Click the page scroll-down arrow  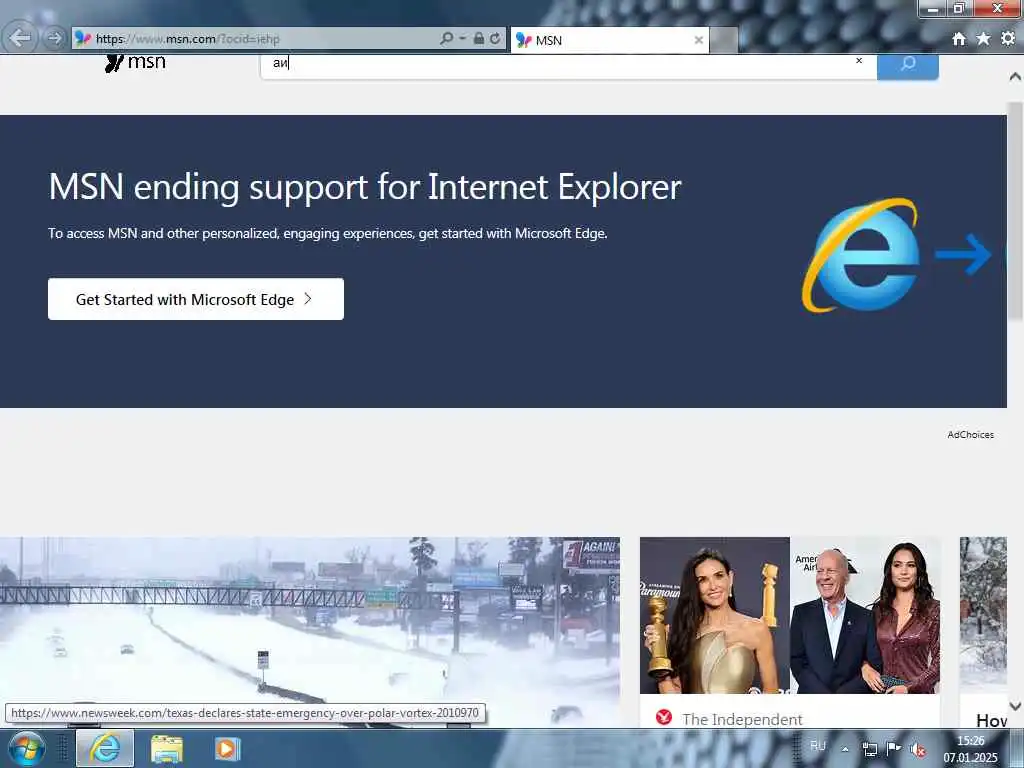[1015, 706]
